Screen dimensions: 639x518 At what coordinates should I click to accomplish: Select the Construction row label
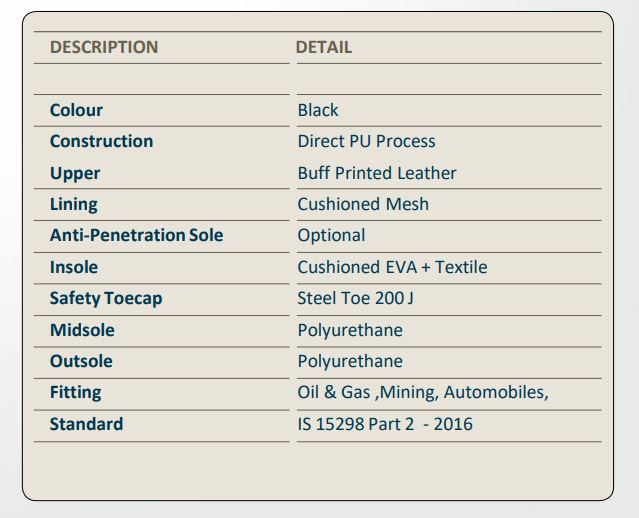[101, 141]
